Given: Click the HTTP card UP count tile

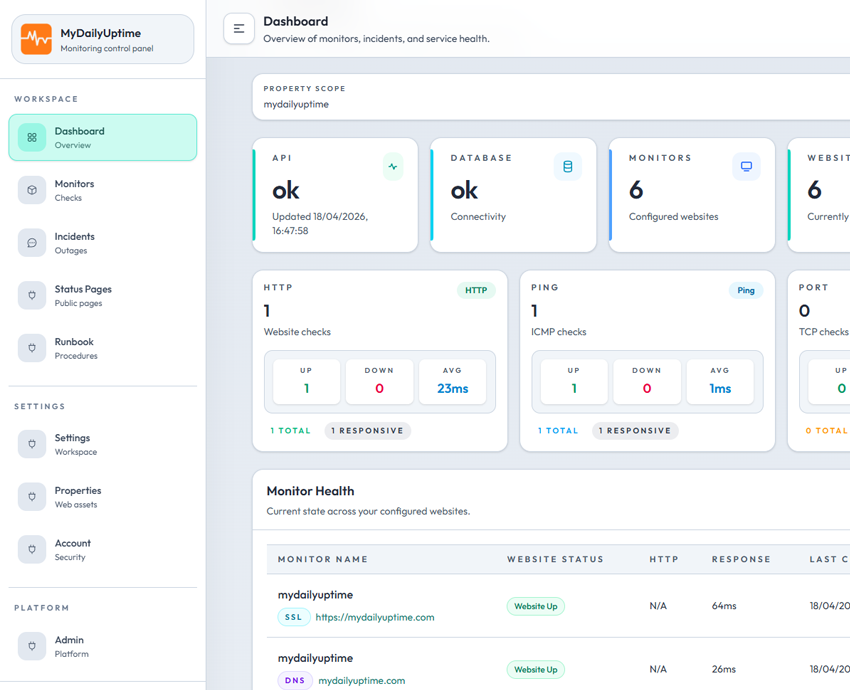Looking at the screenshot, I should click(x=306, y=382).
